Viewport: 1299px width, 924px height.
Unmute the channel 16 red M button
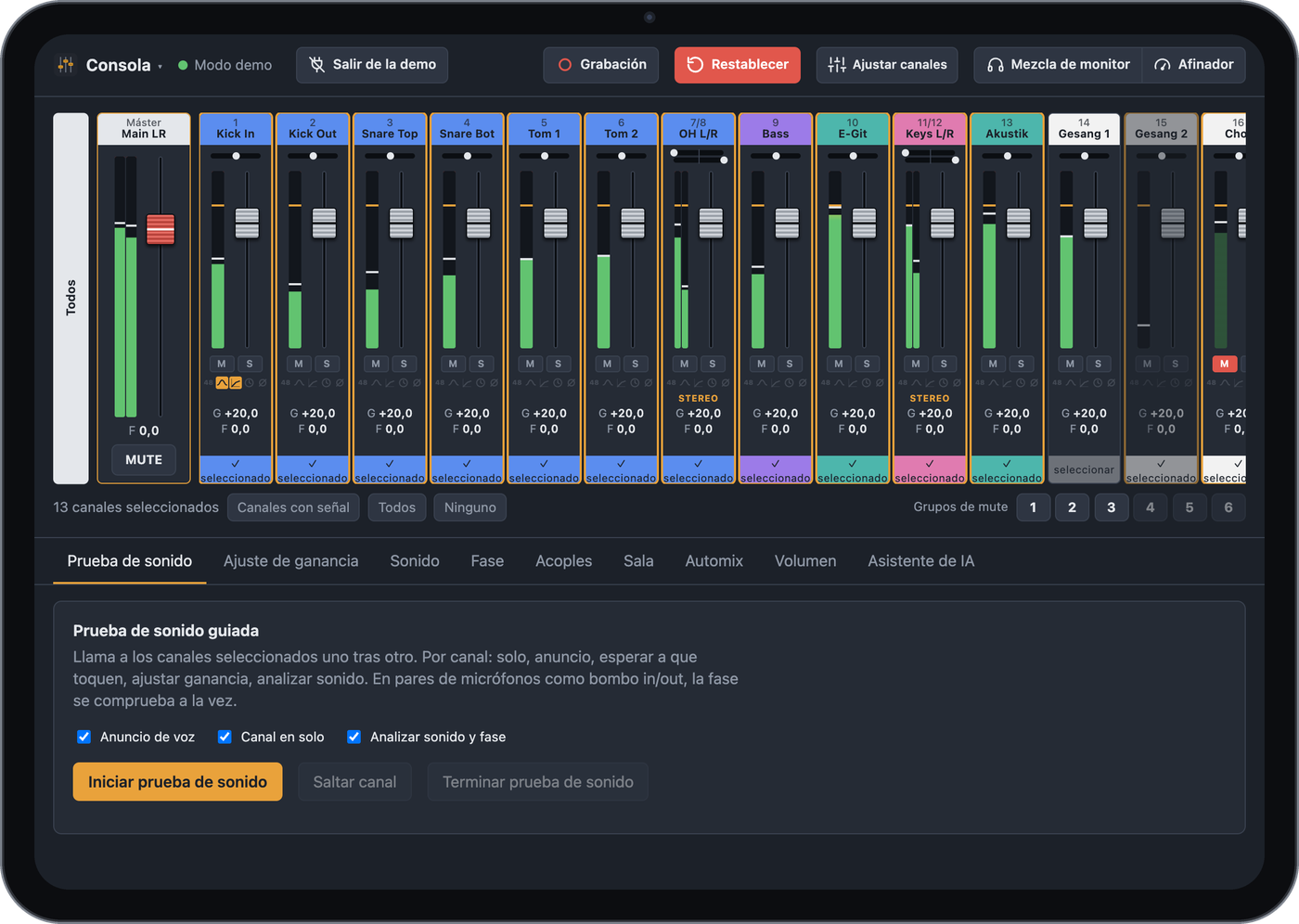point(1225,364)
